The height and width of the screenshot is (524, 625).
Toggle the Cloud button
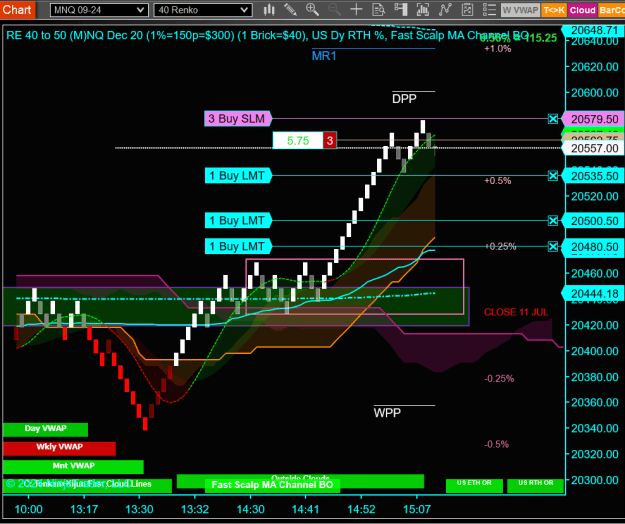pyautogui.click(x=582, y=10)
